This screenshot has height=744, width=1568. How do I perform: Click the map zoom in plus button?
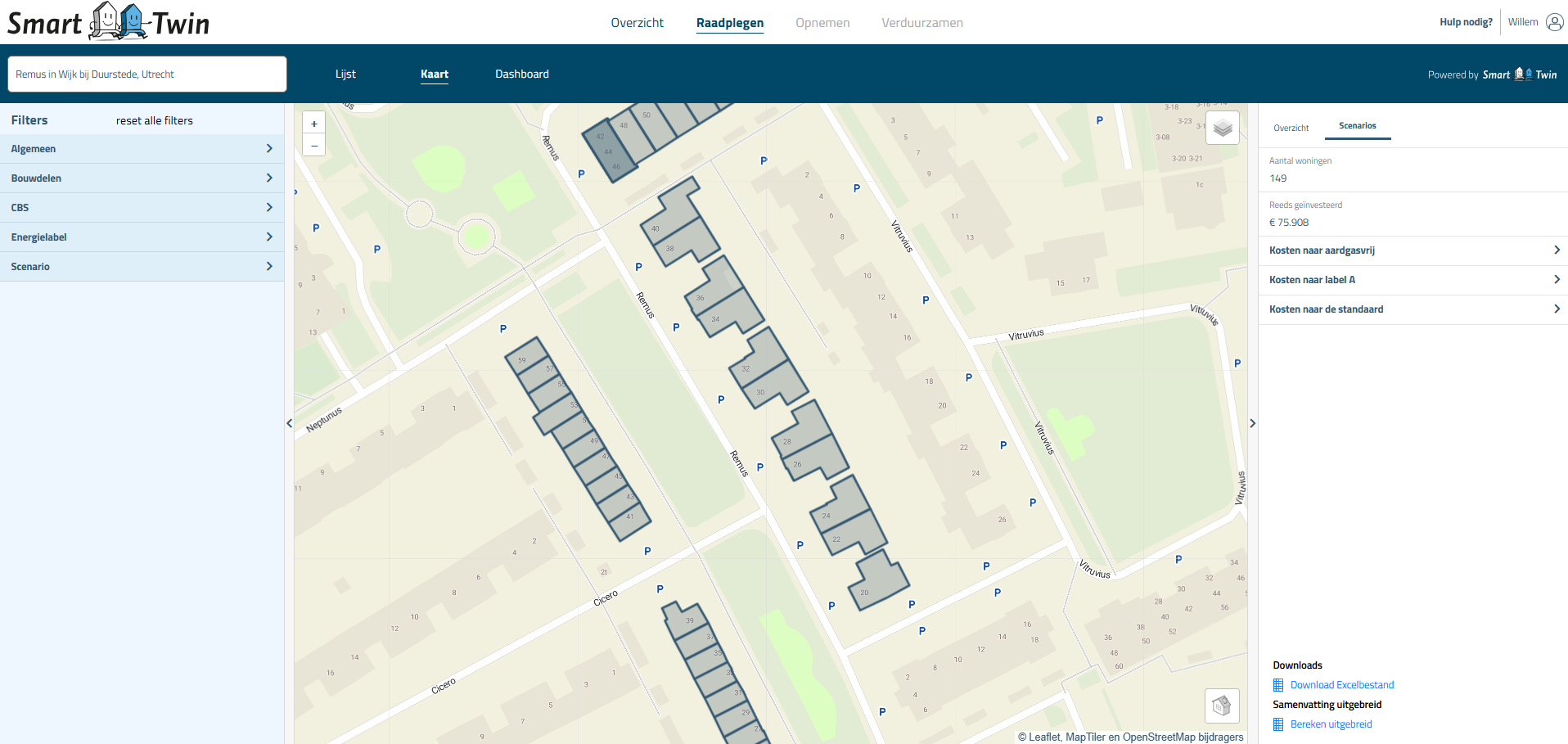click(314, 124)
